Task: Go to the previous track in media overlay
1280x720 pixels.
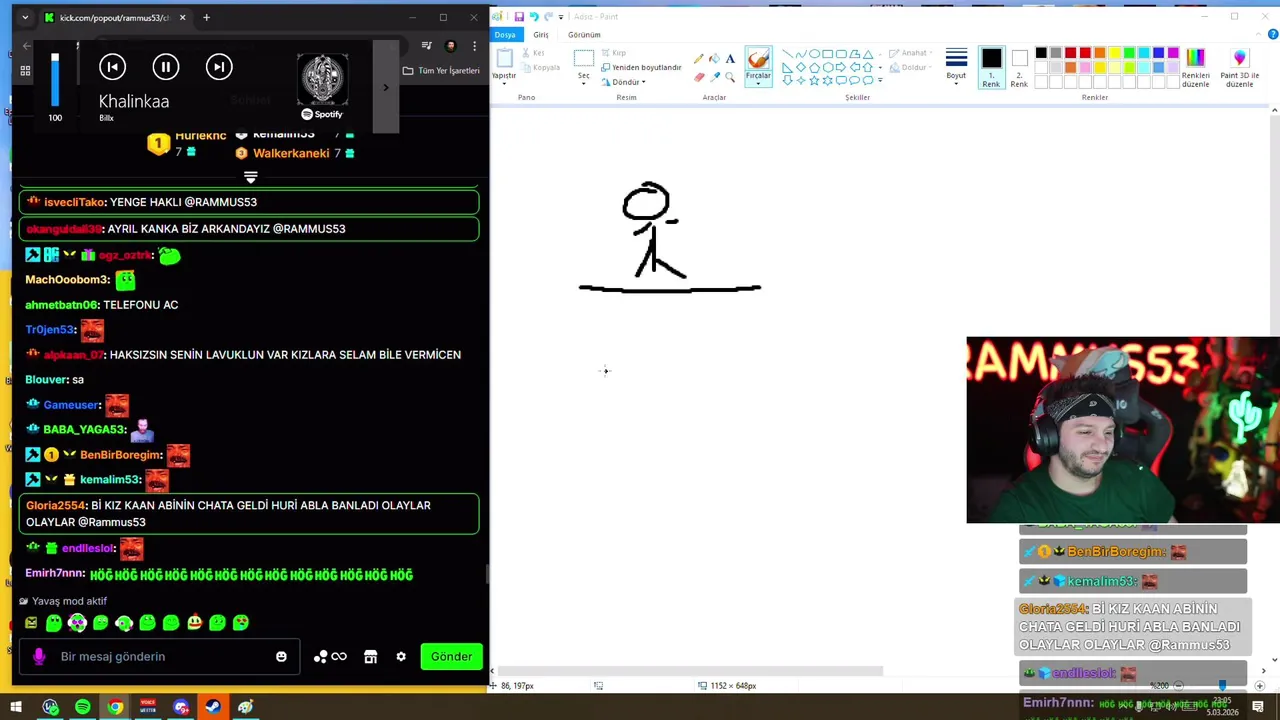Action: point(112,67)
